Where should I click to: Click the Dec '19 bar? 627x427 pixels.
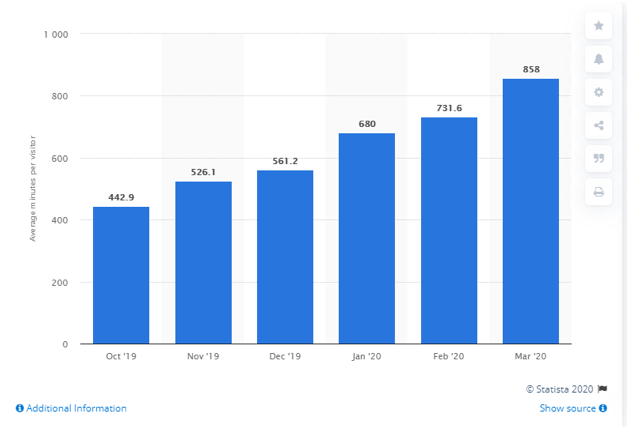(285, 257)
